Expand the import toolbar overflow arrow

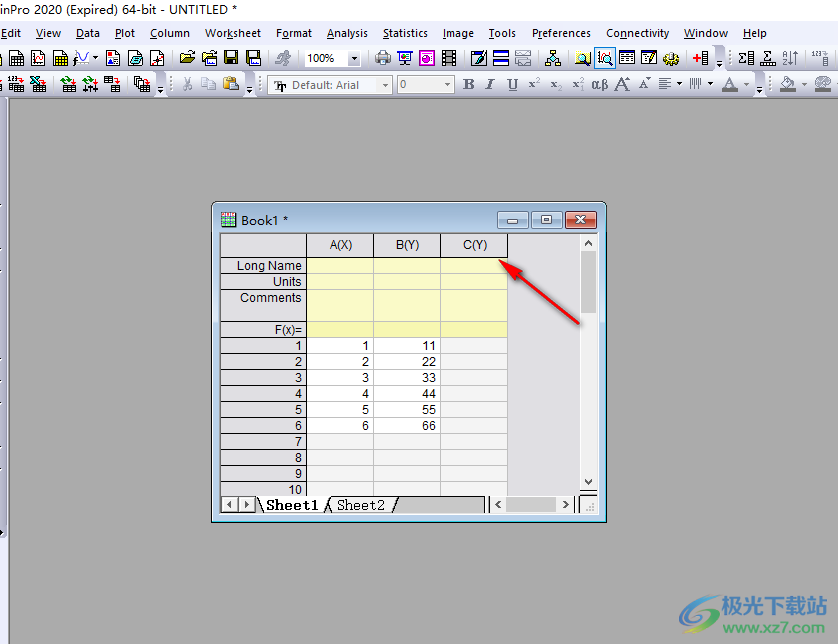pos(160,90)
